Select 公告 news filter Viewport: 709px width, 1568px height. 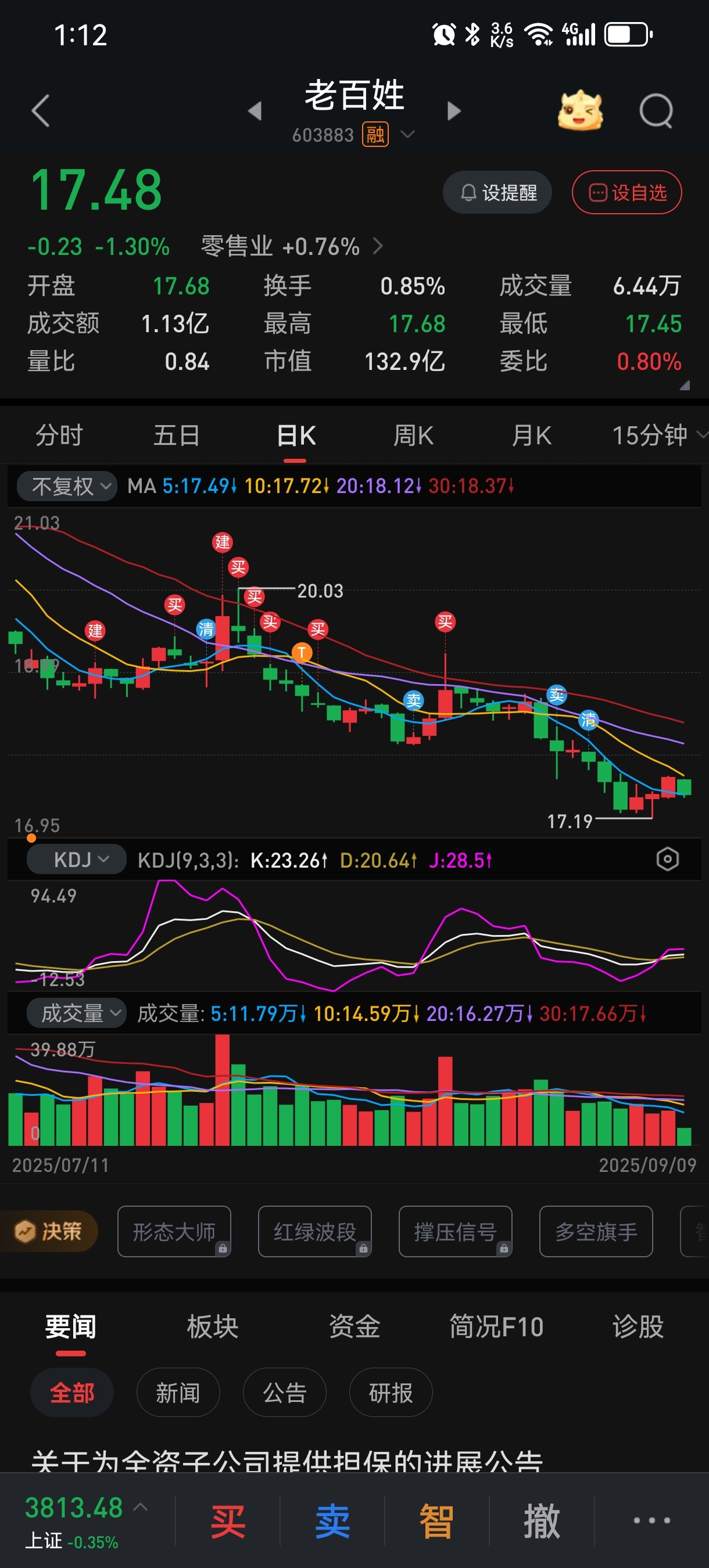click(284, 1393)
